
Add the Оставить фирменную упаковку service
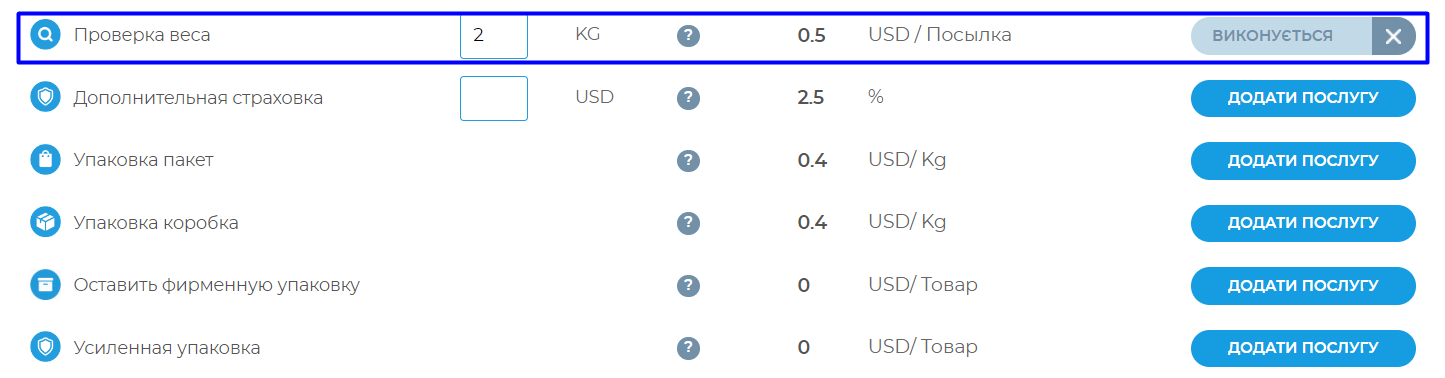click(1303, 286)
